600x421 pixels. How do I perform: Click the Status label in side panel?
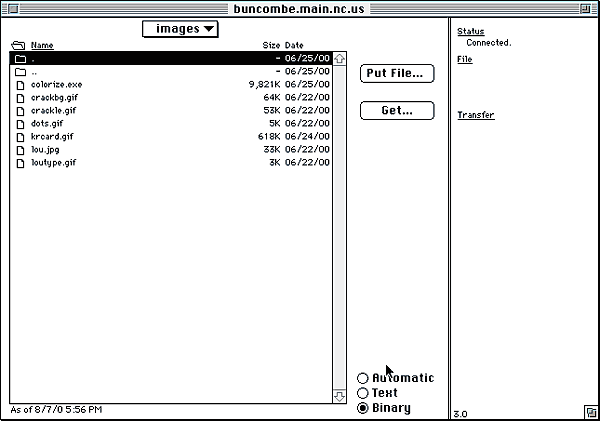(x=471, y=32)
